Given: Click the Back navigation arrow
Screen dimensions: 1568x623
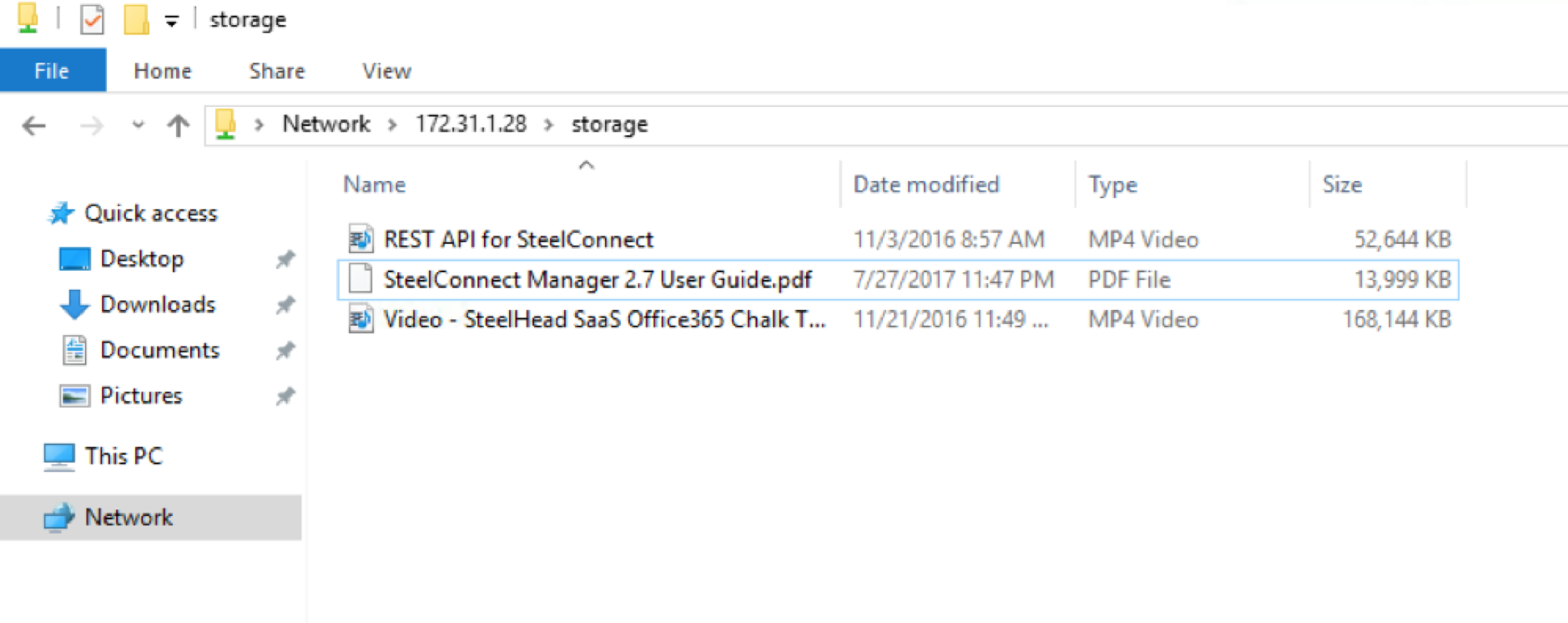Looking at the screenshot, I should pos(34,126).
